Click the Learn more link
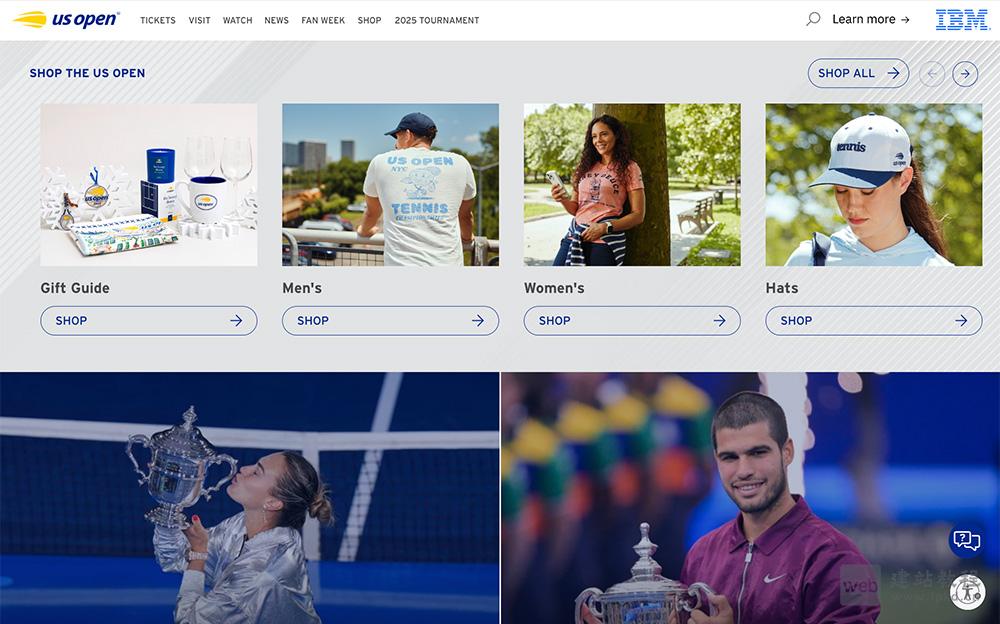This screenshot has width=1000, height=624. pos(871,19)
